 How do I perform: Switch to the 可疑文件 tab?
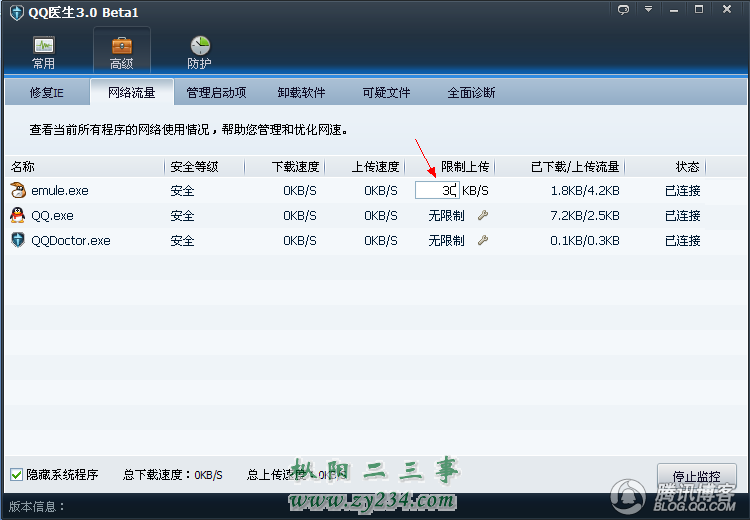pos(386,92)
